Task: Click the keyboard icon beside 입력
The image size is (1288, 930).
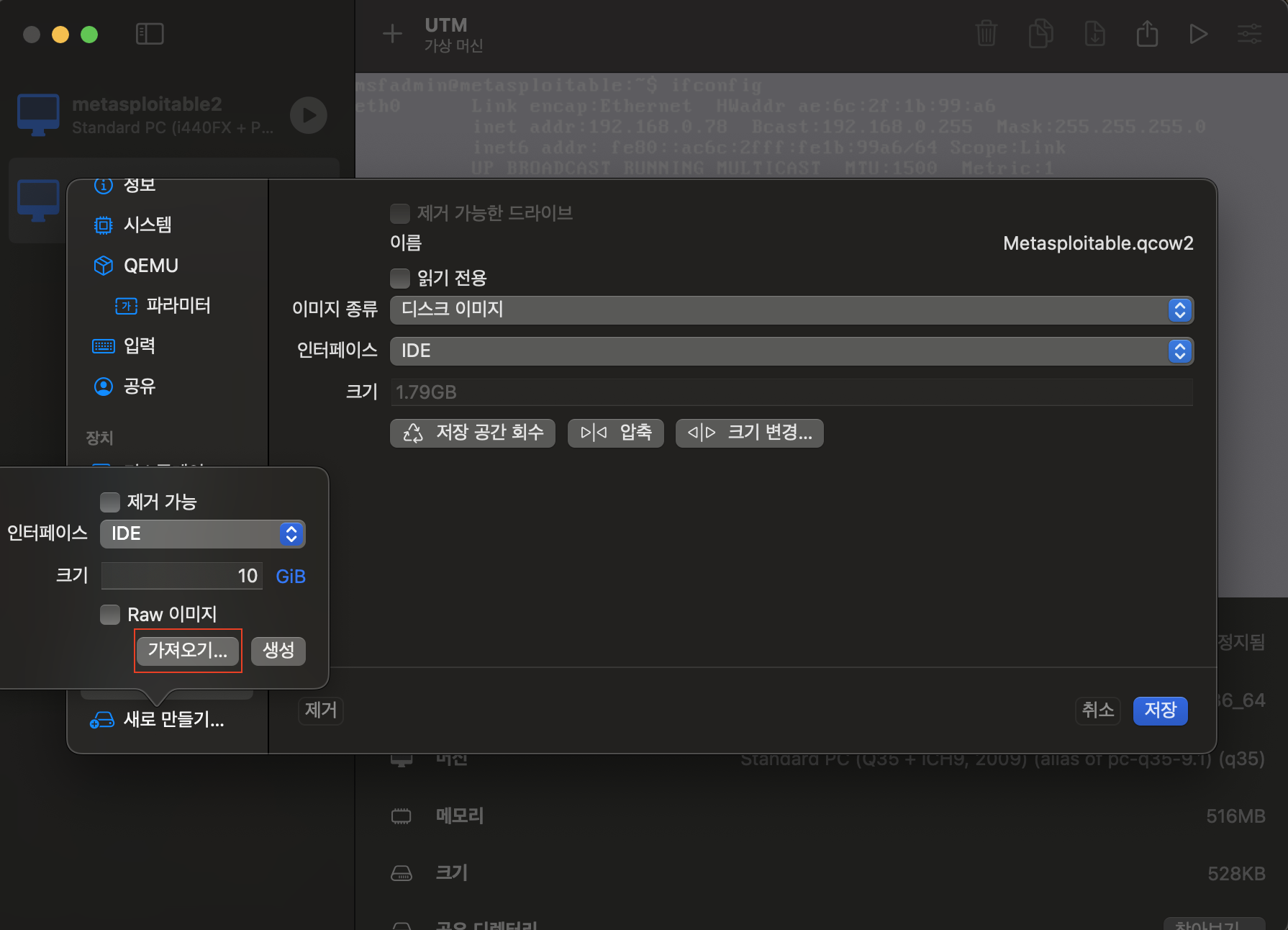Action: [104, 346]
